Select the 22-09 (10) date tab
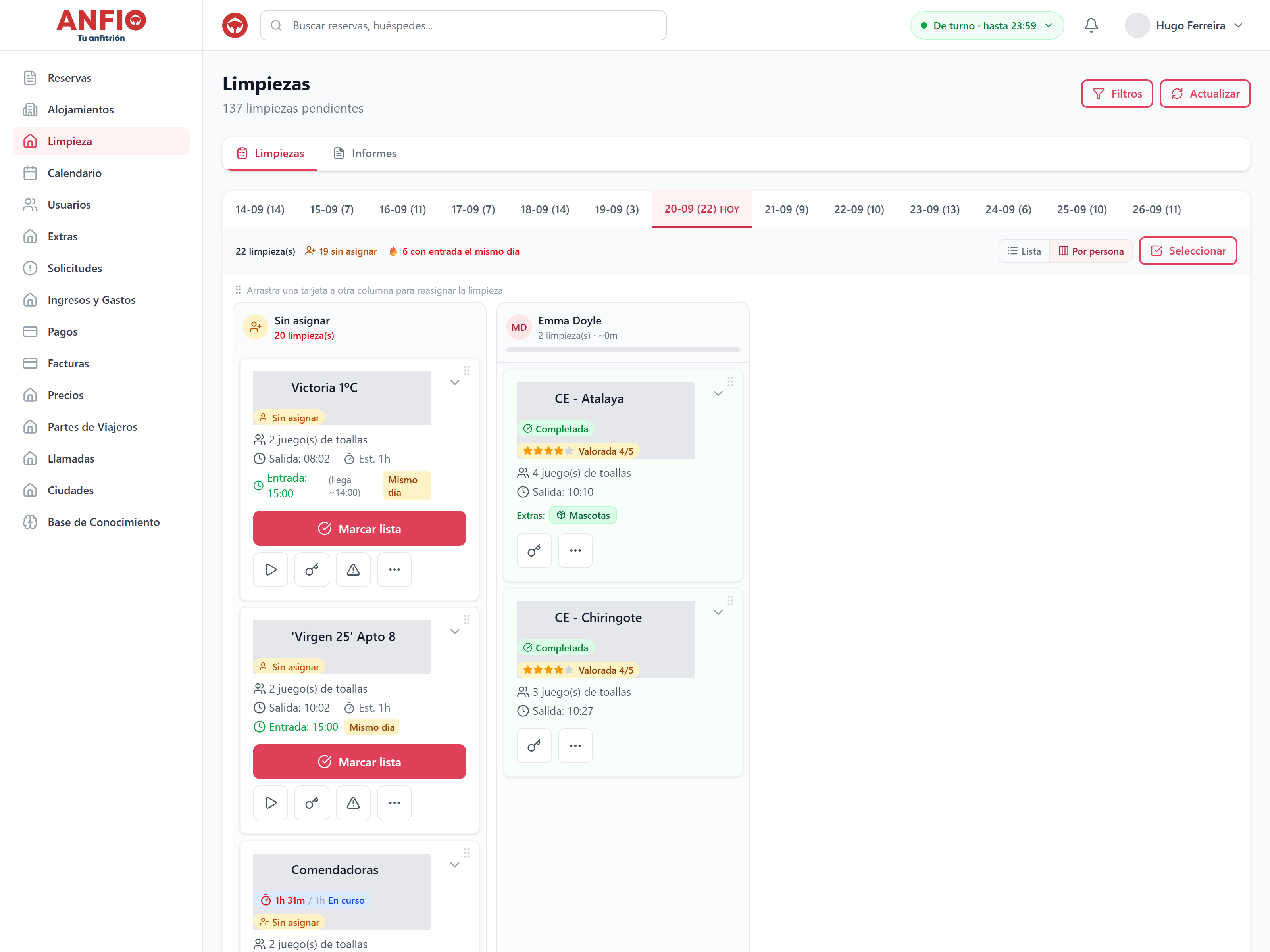 [x=859, y=209]
